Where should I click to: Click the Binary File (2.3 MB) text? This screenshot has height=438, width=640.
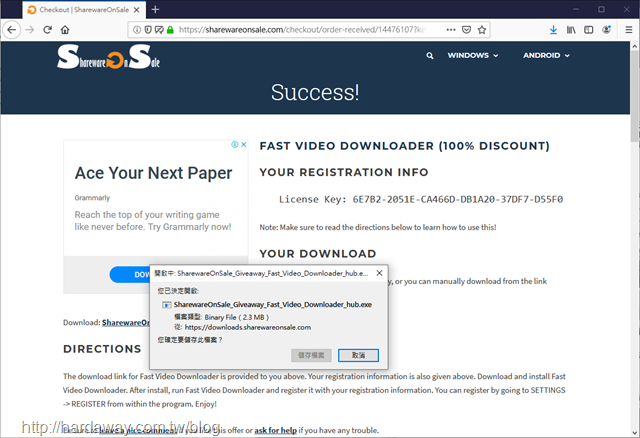tap(237, 317)
